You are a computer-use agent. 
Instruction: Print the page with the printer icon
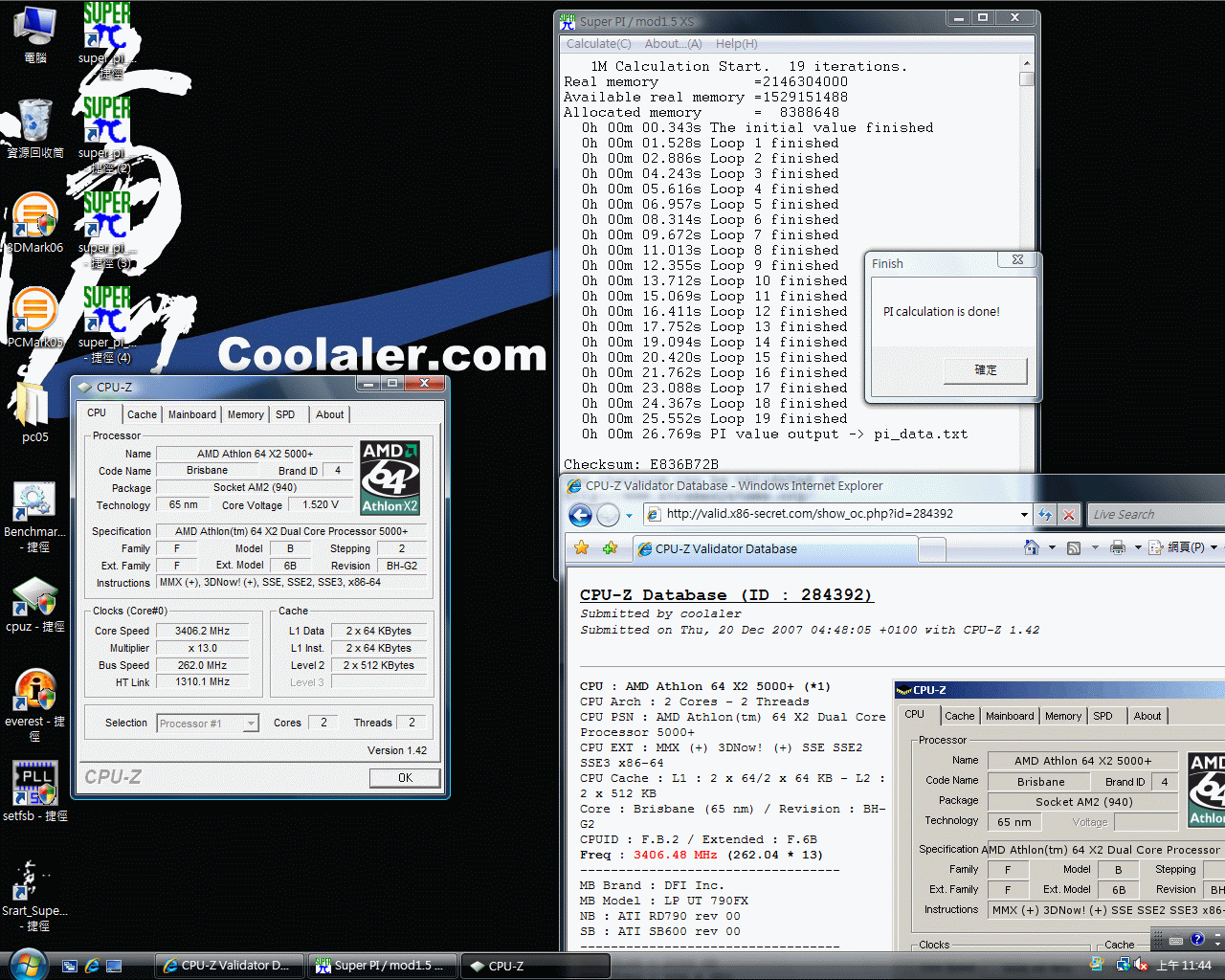(1117, 547)
